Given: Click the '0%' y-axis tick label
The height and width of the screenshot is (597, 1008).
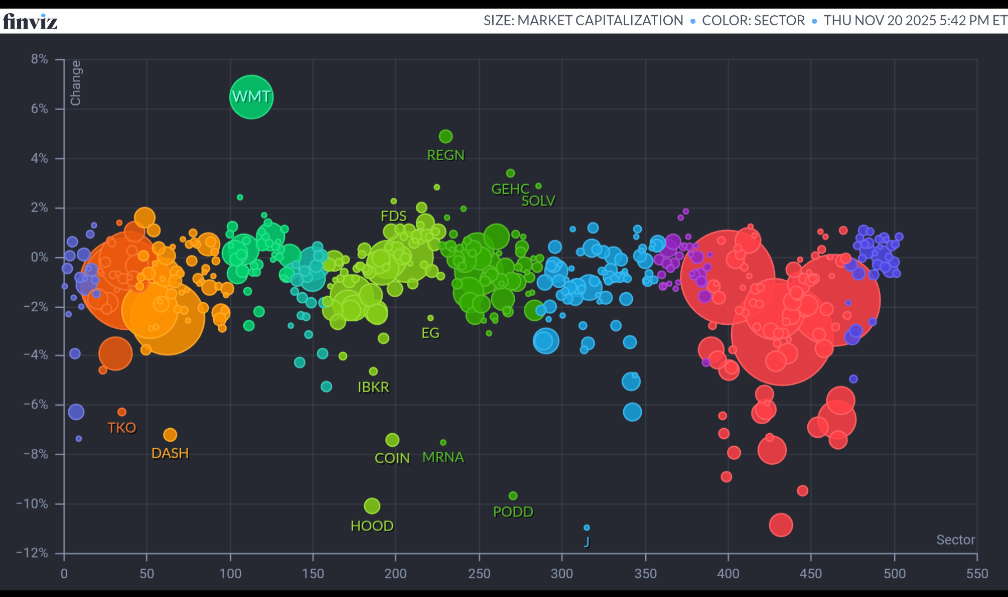Looking at the screenshot, I should [x=39, y=257].
